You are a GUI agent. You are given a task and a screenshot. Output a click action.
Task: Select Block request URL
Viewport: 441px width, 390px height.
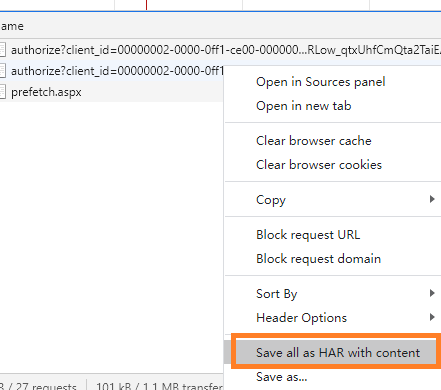(x=308, y=235)
